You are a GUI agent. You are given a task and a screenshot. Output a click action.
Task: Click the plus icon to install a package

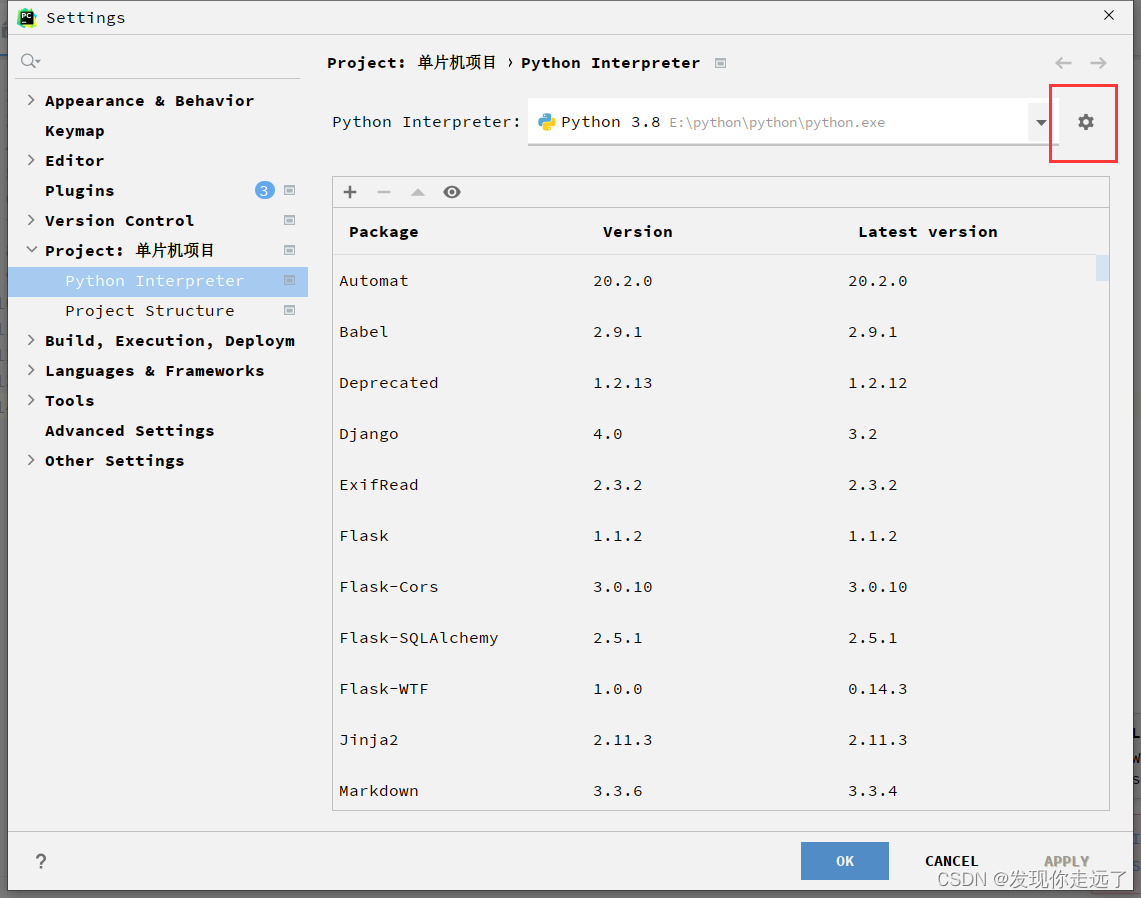click(x=350, y=192)
